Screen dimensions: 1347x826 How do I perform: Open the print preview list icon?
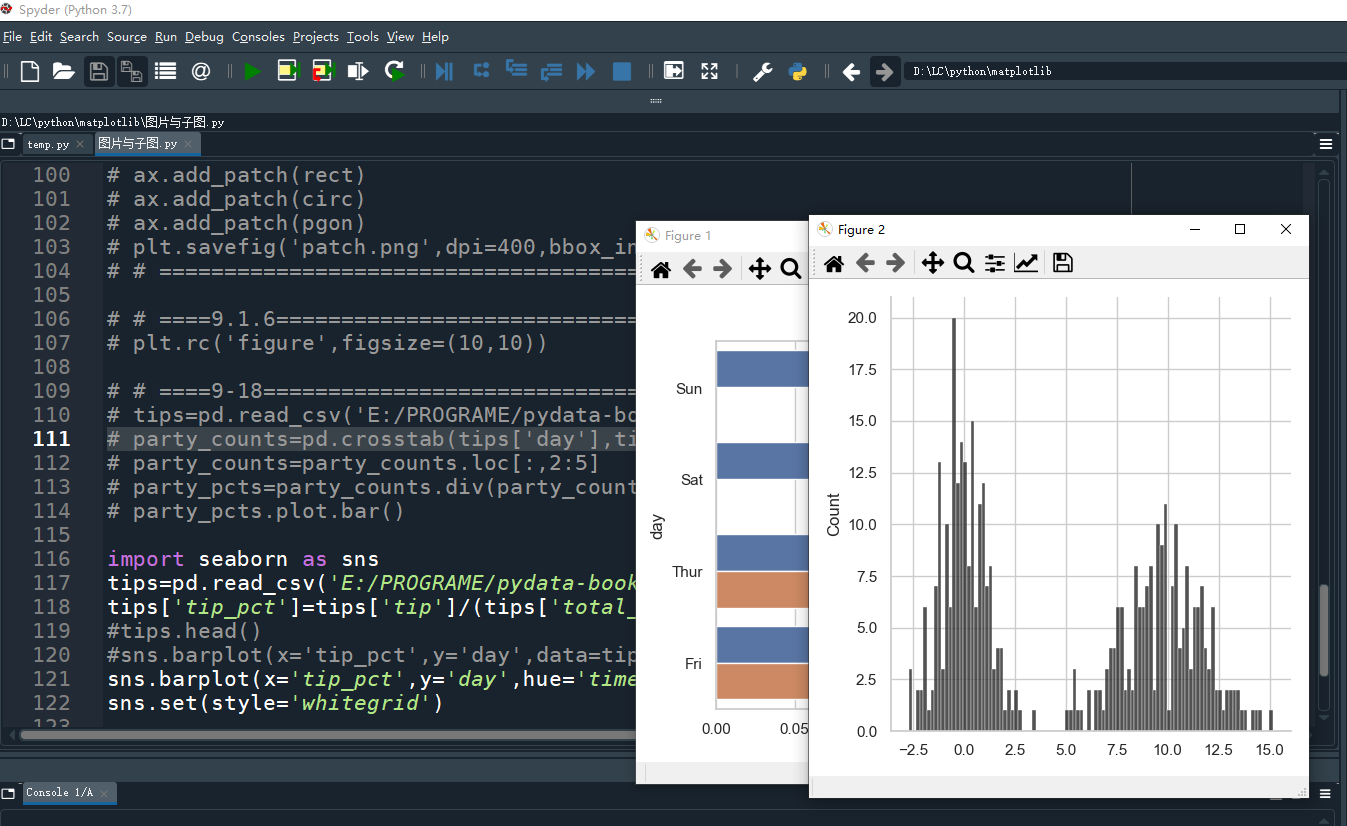pos(166,71)
